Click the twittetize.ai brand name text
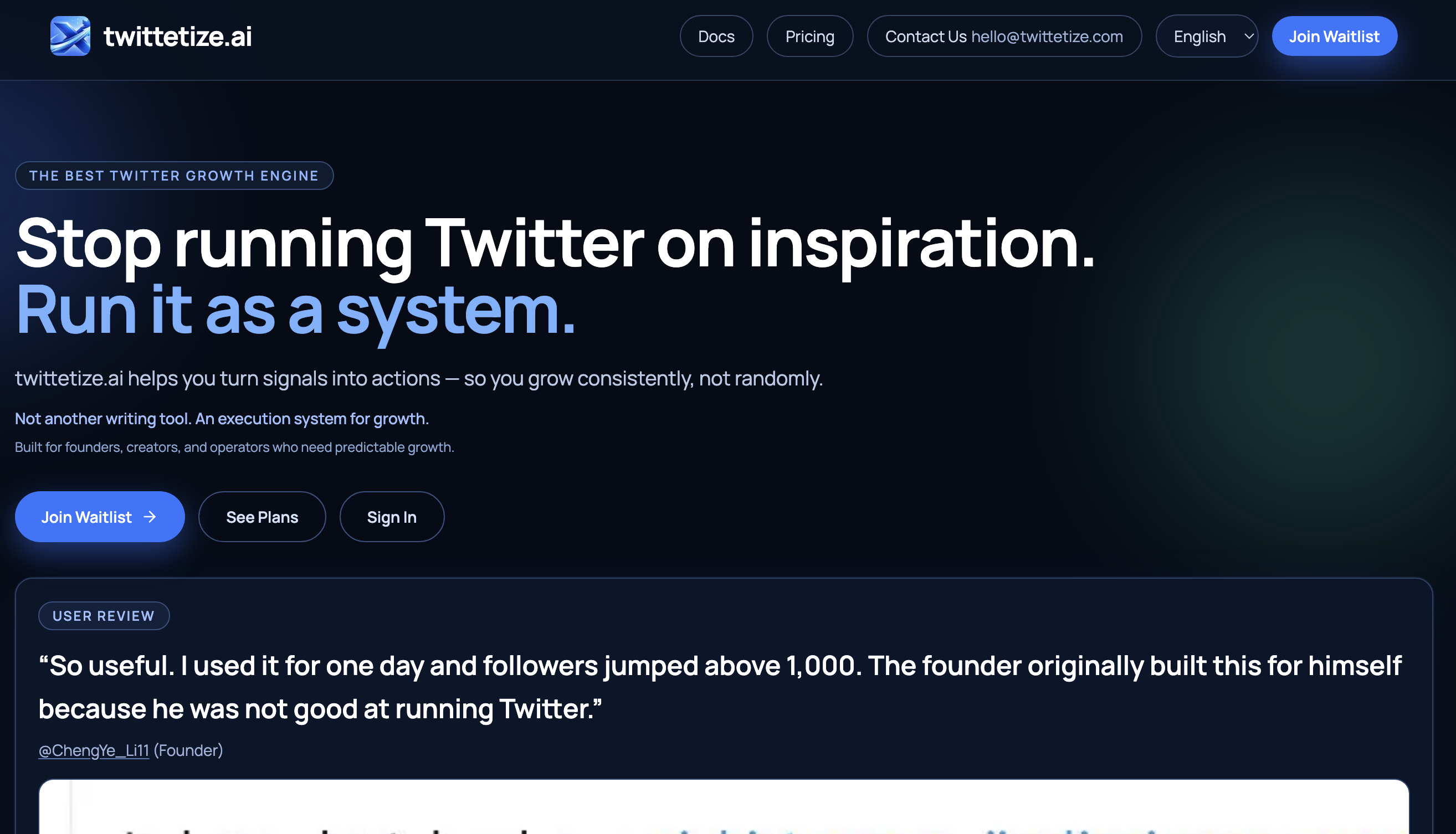 tap(178, 37)
